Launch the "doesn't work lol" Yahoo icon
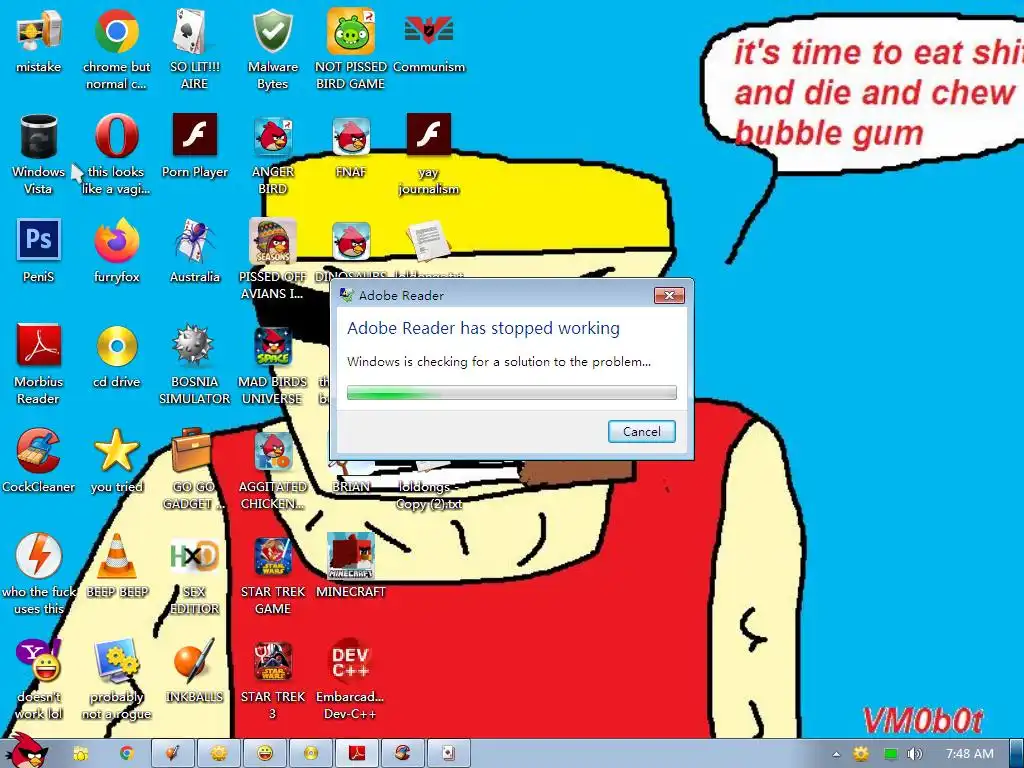The width and height of the screenshot is (1024, 768). (39, 680)
